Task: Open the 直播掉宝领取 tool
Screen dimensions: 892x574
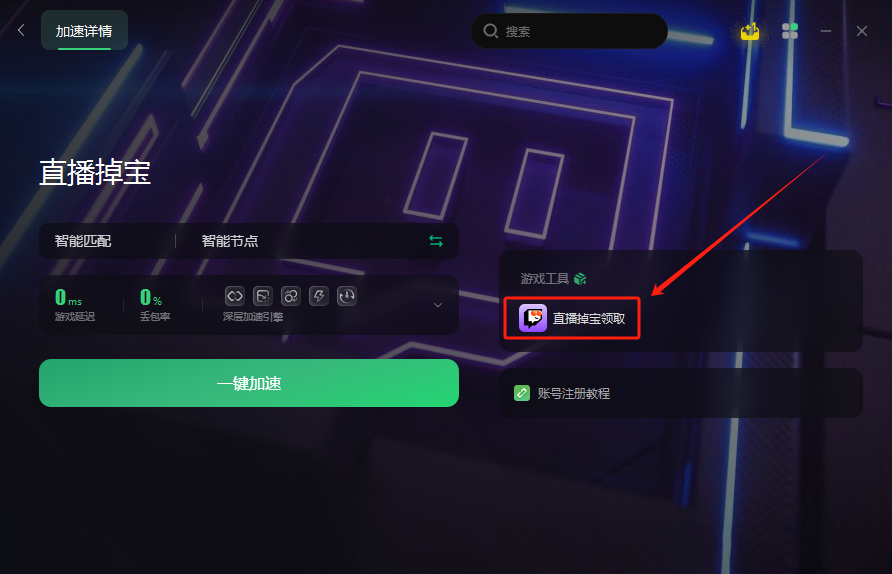Action: pos(572,318)
